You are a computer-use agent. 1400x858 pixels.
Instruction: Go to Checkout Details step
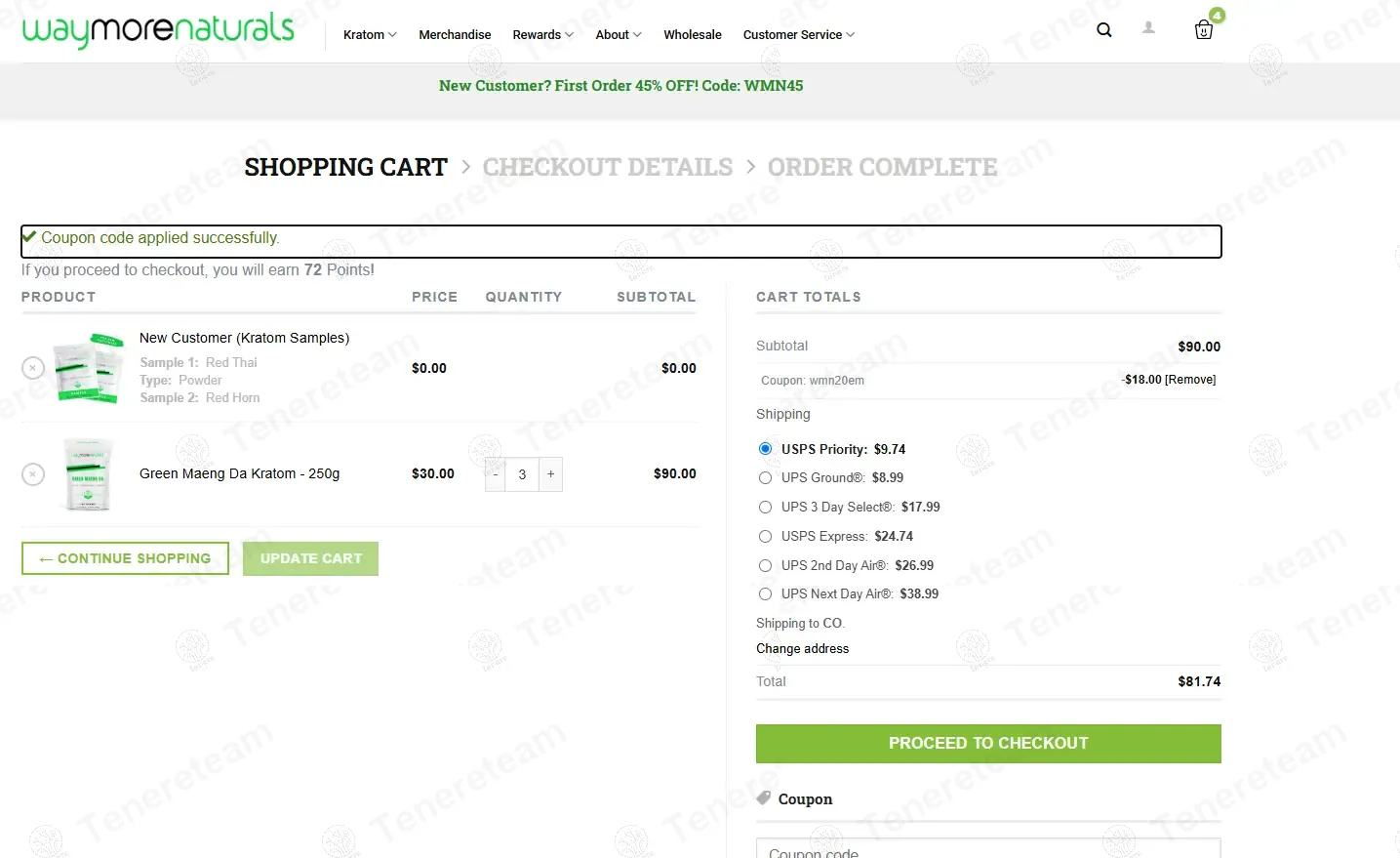pyautogui.click(x=608, y=167)
